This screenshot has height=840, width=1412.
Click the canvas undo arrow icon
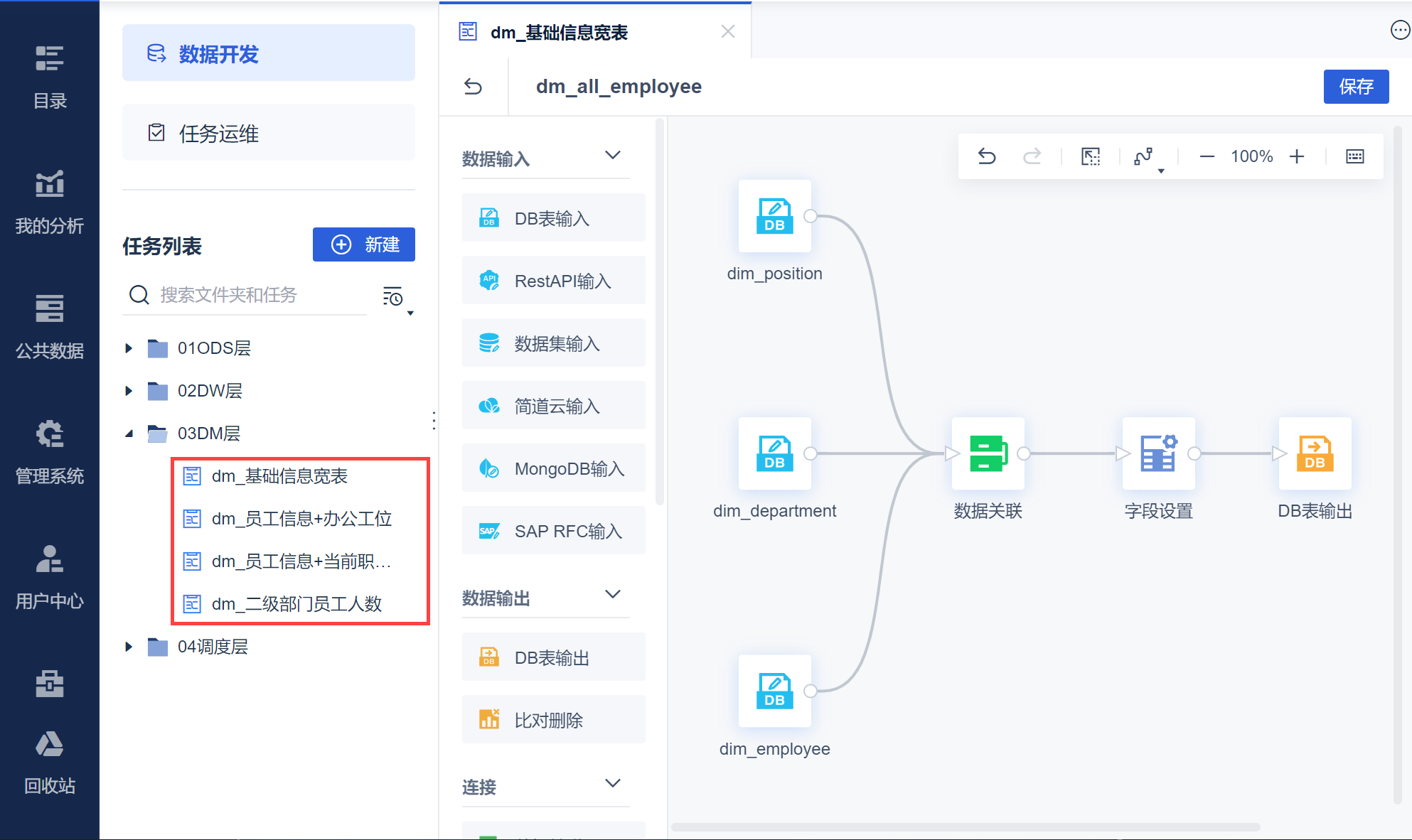987,156
